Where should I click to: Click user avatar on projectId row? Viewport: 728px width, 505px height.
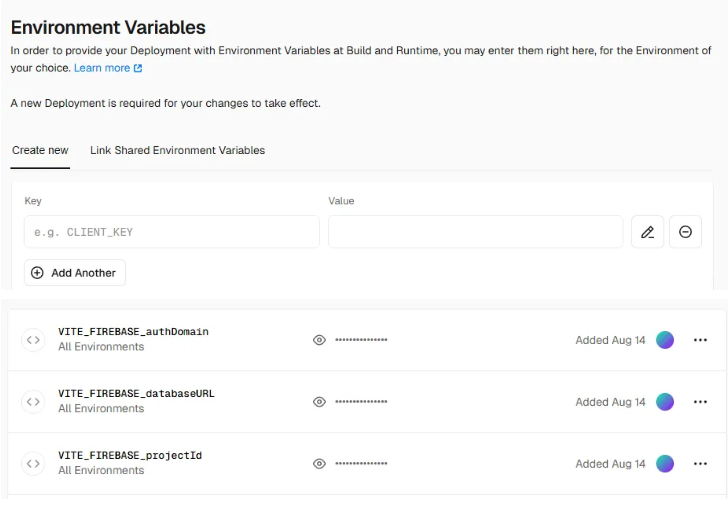point(665,464)
